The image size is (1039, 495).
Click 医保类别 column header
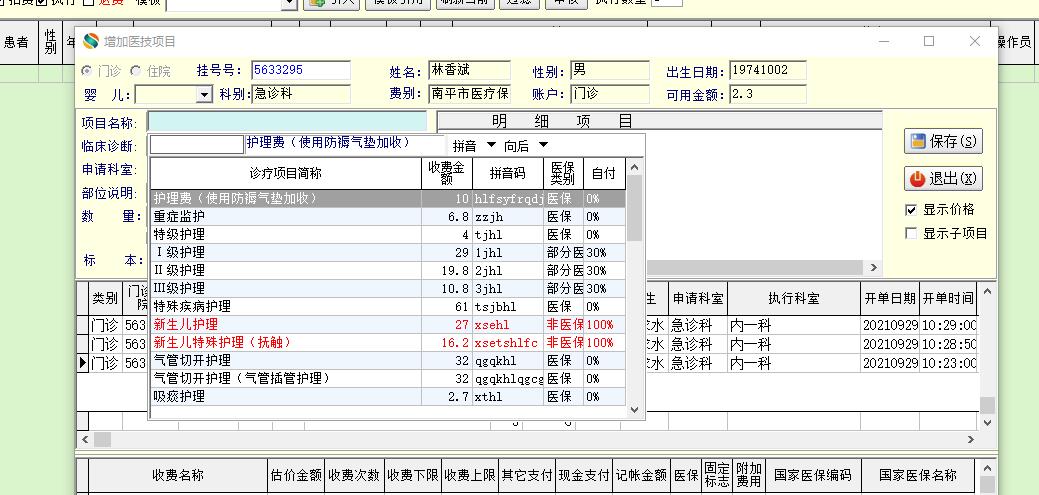pyautogui.click(x=563, y=174)
